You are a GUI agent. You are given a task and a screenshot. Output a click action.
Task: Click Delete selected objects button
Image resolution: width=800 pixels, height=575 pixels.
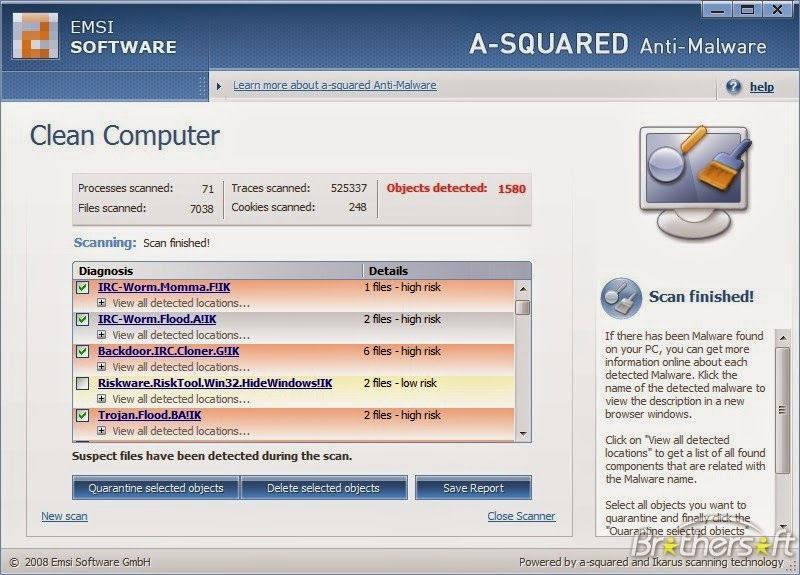(x=323, y=488)
